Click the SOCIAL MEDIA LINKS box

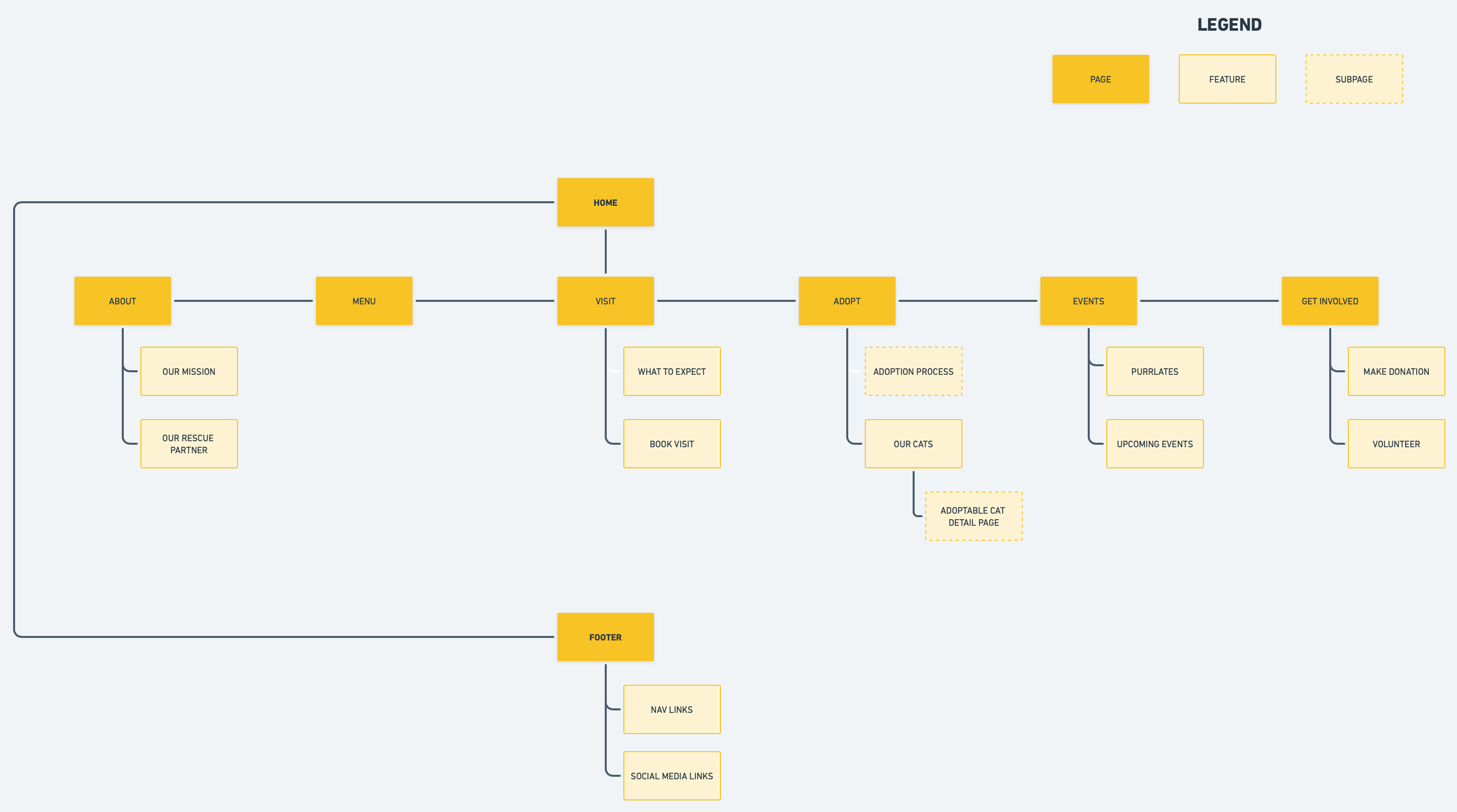[x=672, y=776]
